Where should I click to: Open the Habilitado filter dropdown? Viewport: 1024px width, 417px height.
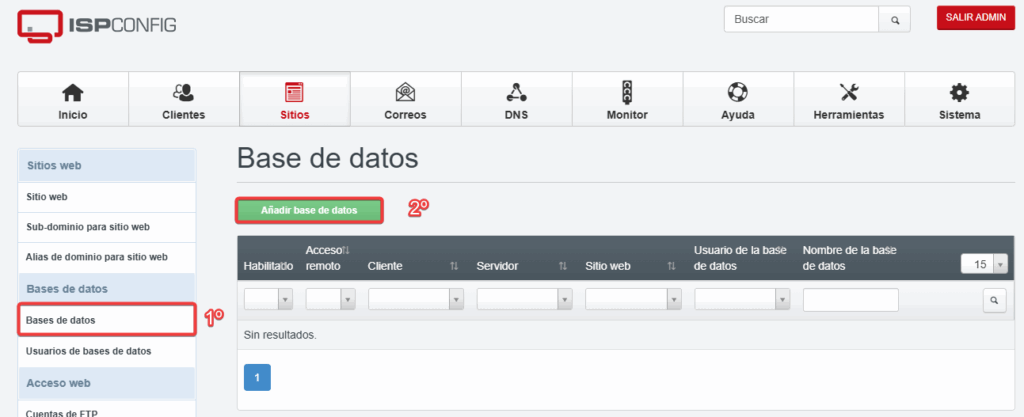click(x=268, y=300)
